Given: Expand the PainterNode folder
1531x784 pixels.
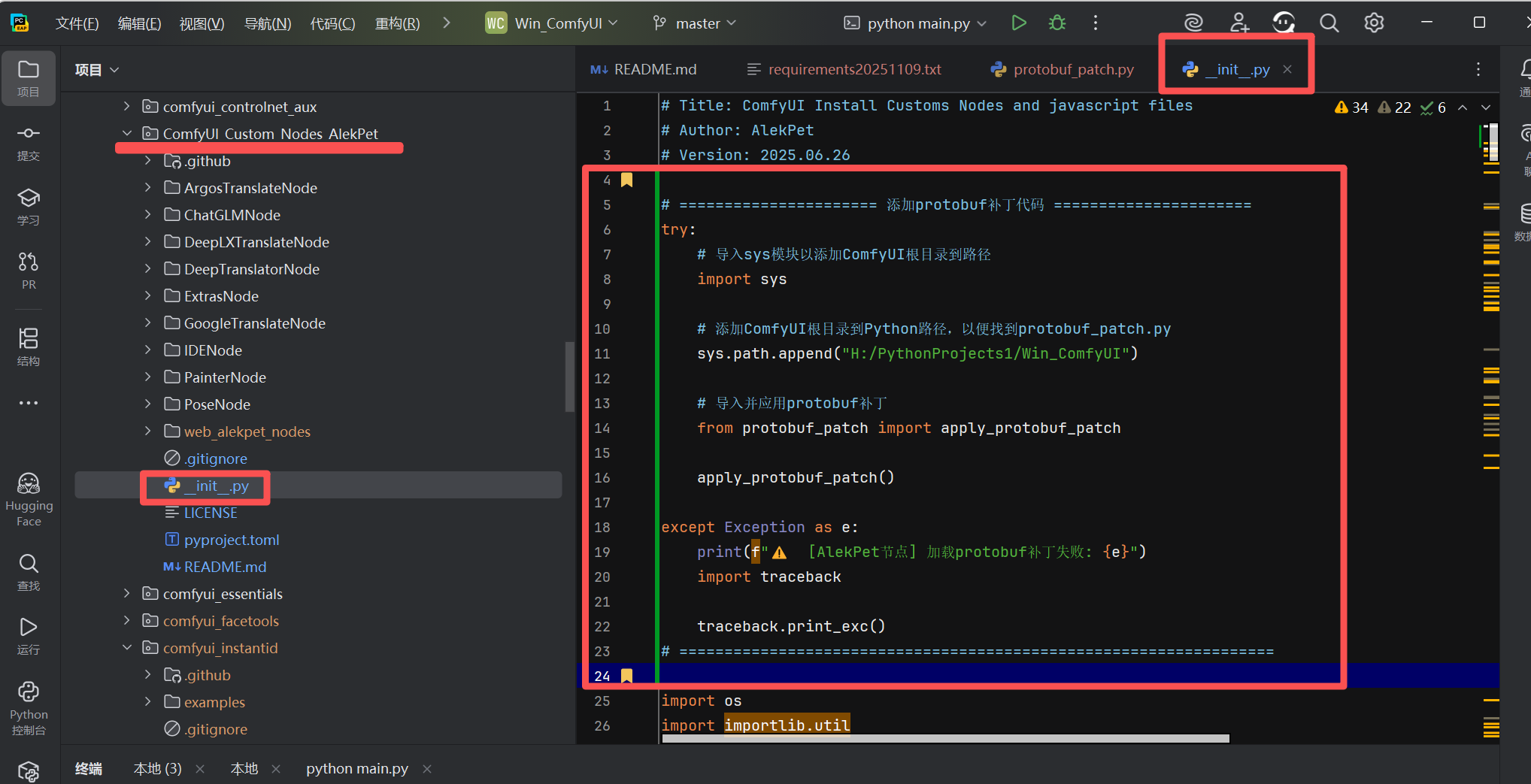Looking at the screenshot, I should 147,377.
